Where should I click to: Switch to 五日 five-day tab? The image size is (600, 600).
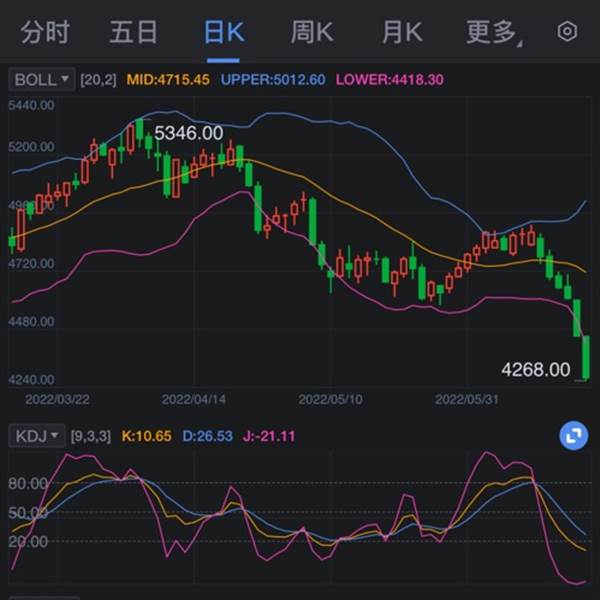coord(134,32)
